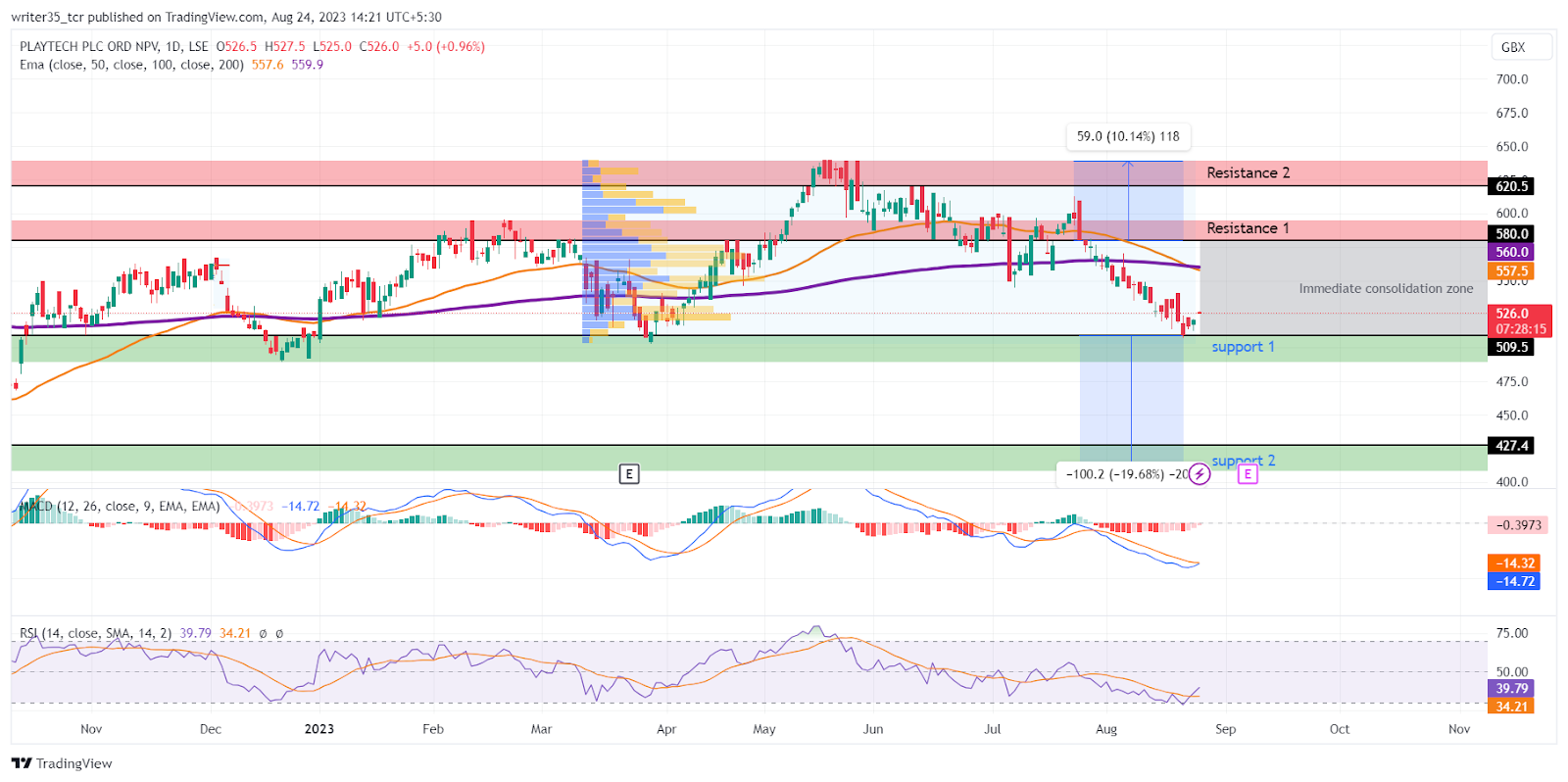Viewport: 1568px width, 782px height.
Task: Click the 427.4 price line label
Action: tap(1511, 446)
